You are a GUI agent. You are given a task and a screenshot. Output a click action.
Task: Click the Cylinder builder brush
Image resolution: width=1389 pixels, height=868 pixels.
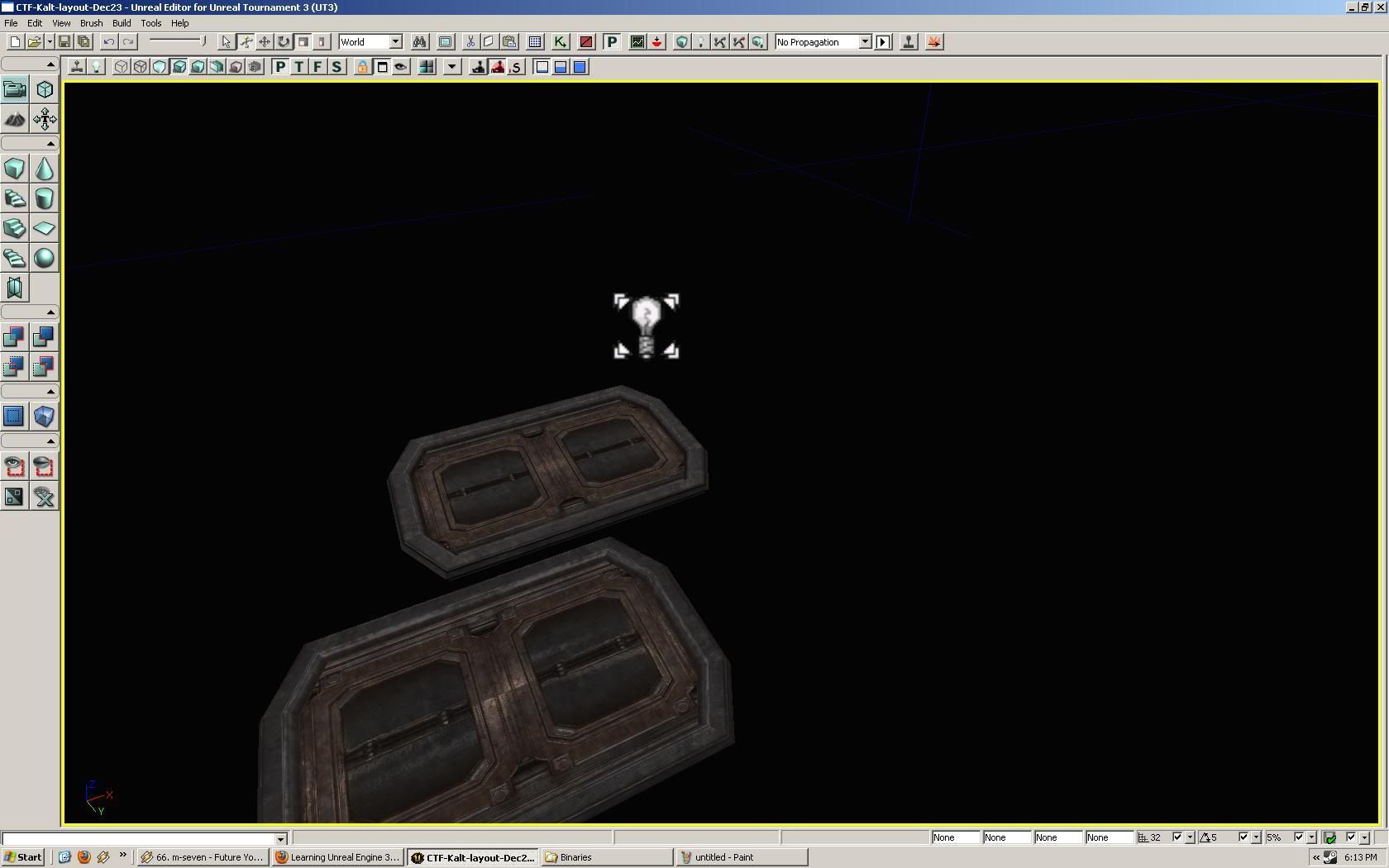[x=45, y=198]
